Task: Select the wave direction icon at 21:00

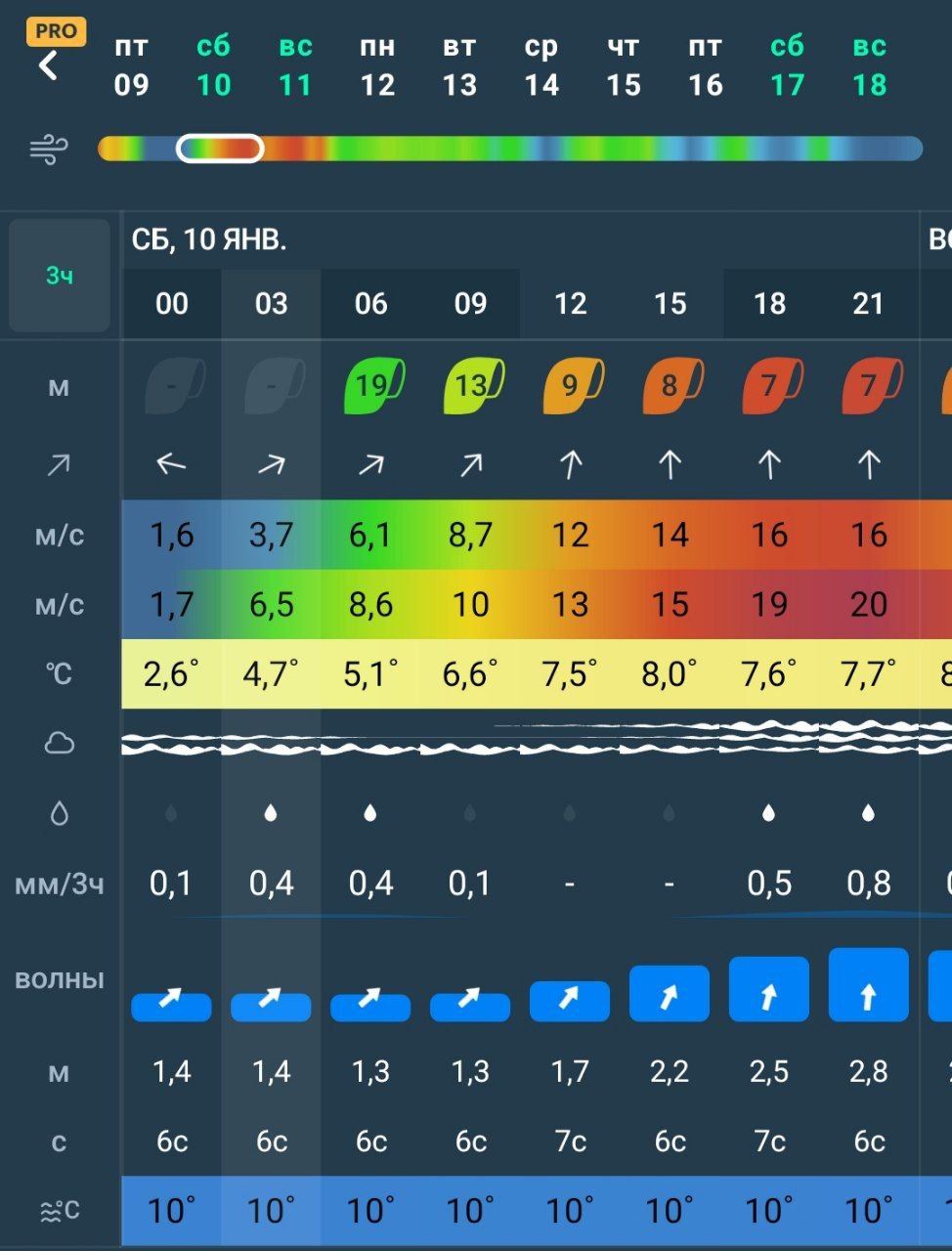Action: point(868,985)
